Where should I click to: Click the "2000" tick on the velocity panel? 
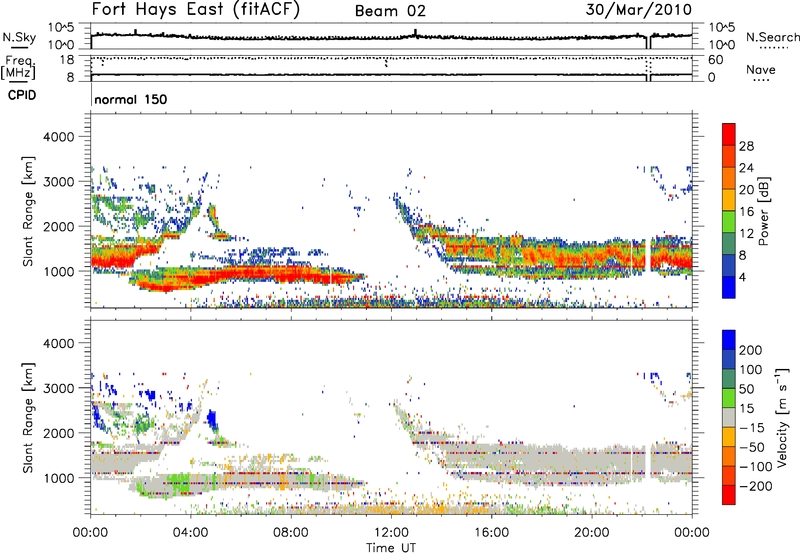pos(58,433)
